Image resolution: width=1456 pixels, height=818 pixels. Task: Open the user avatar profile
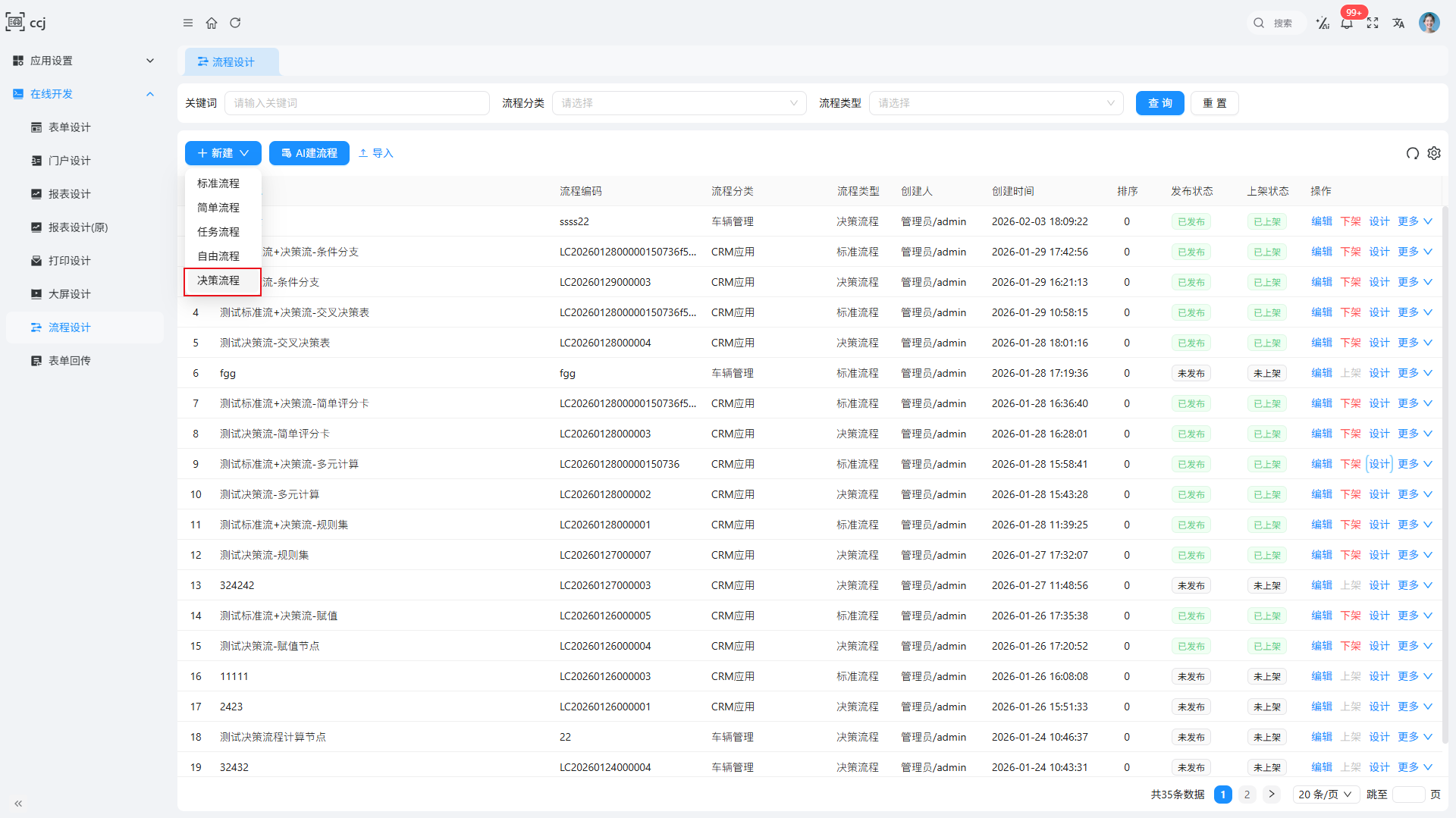pos(1429,23)
